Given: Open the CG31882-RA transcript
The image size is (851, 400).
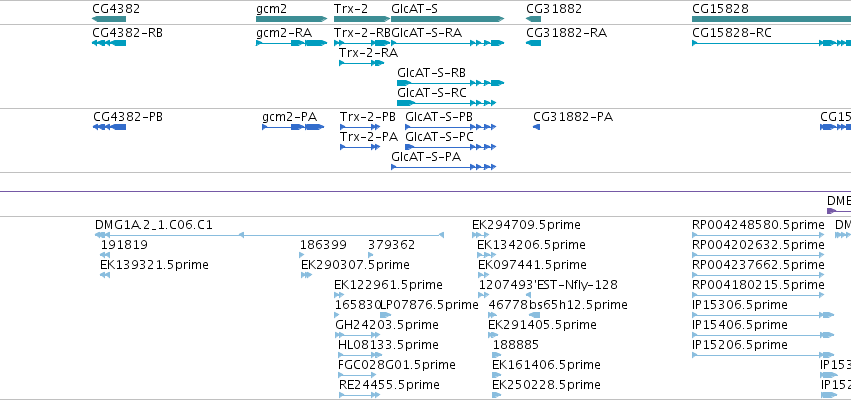Looking at the screenshot, I should pyautogui.click(x=534, y=43).
